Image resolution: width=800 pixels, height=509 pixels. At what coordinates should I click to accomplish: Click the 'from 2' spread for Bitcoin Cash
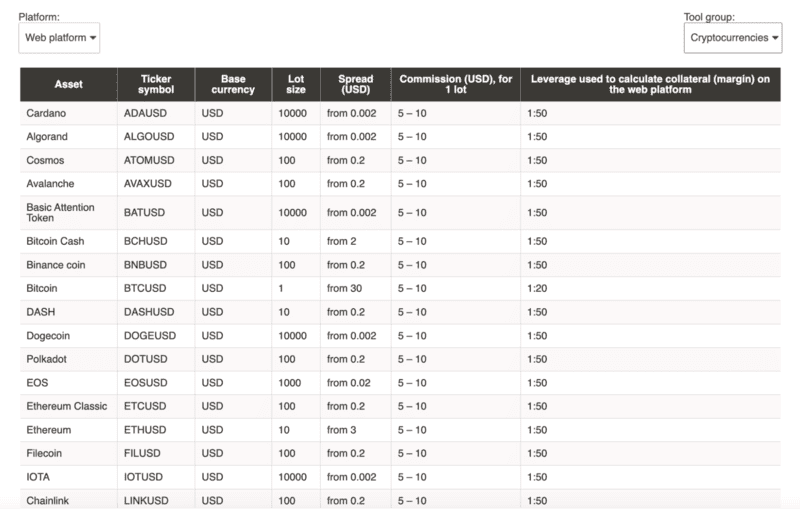click(x=341, y=241)
